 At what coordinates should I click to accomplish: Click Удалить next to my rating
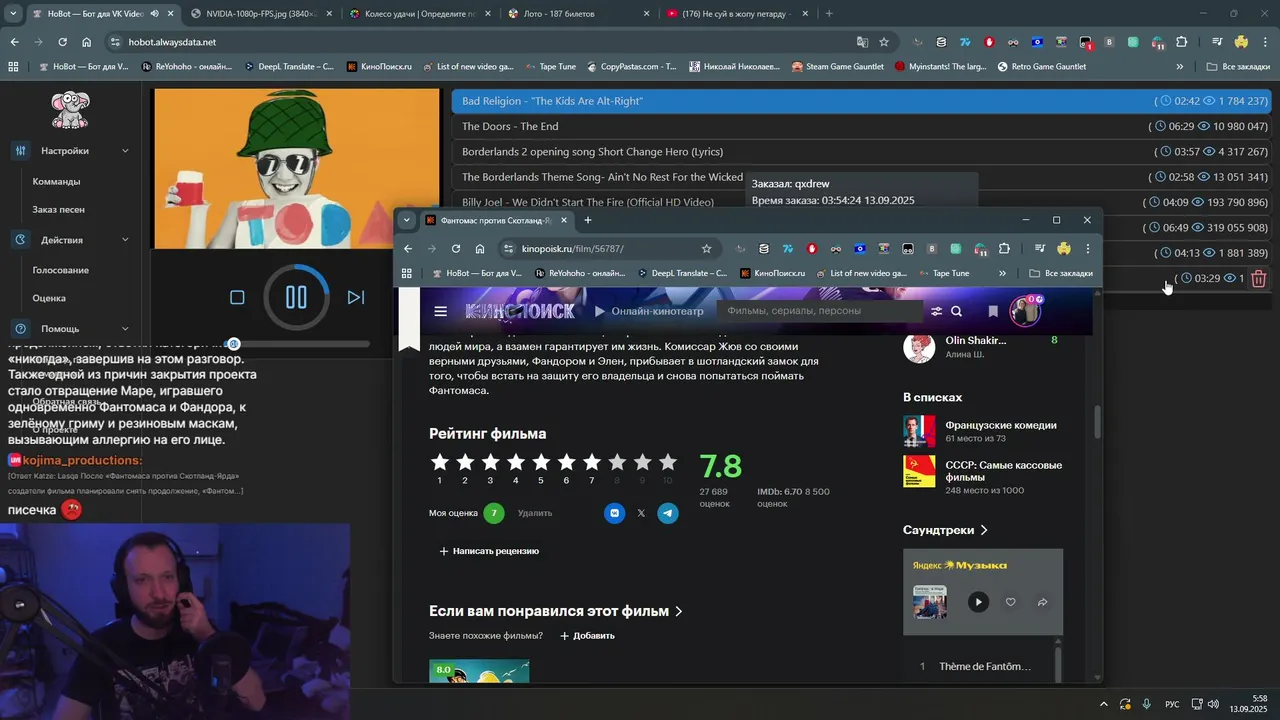(535, 513)
